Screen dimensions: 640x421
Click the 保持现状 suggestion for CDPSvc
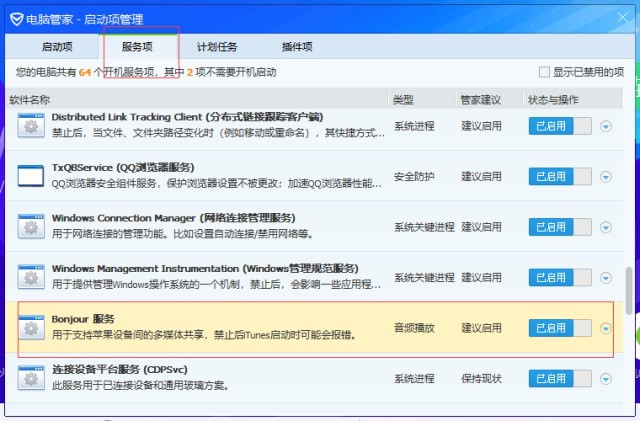pyautogui.click(x=481, y=379)
